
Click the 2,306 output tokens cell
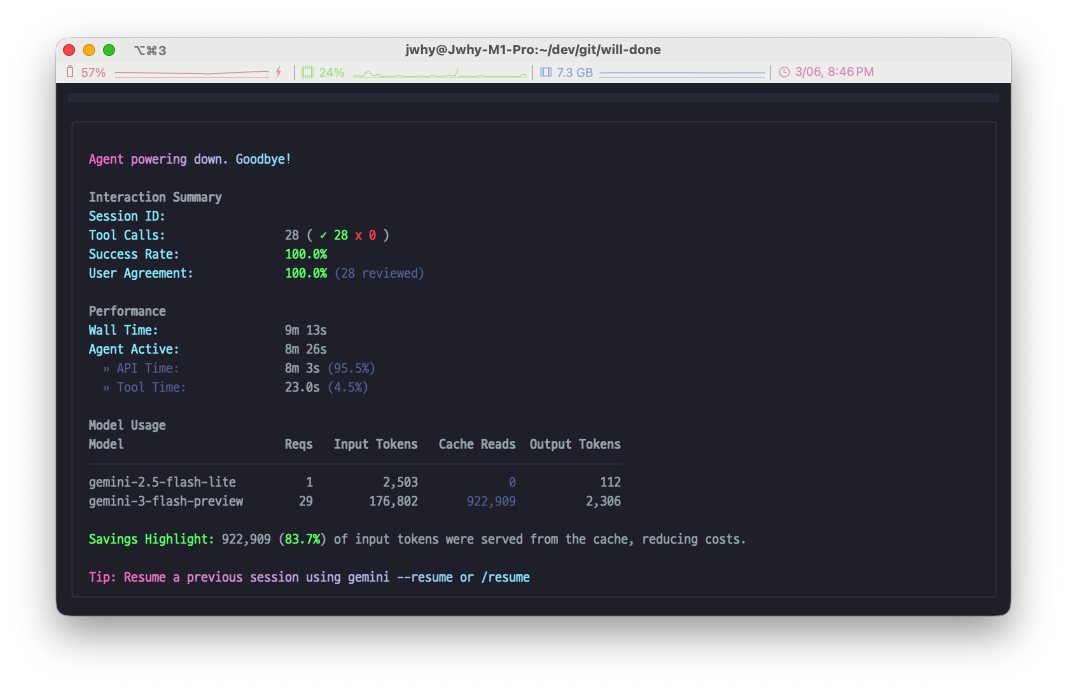(604, 502)
